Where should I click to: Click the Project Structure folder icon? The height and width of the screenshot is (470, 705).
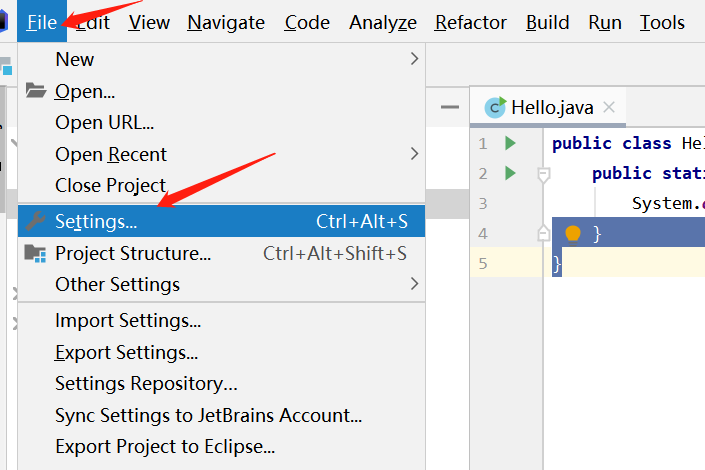(35, 254)
